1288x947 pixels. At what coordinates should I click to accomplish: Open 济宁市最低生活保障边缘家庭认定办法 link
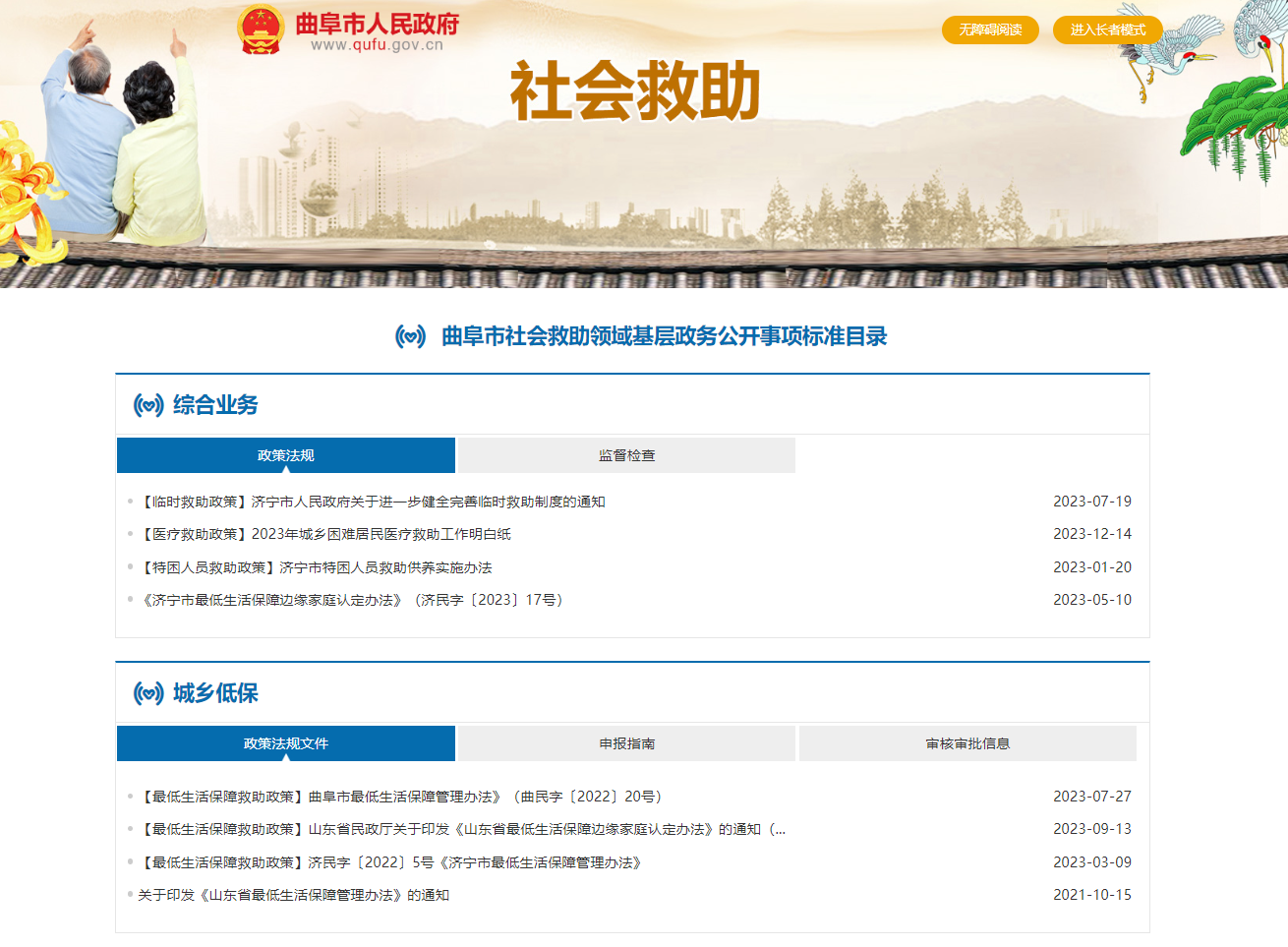point(353,600)
